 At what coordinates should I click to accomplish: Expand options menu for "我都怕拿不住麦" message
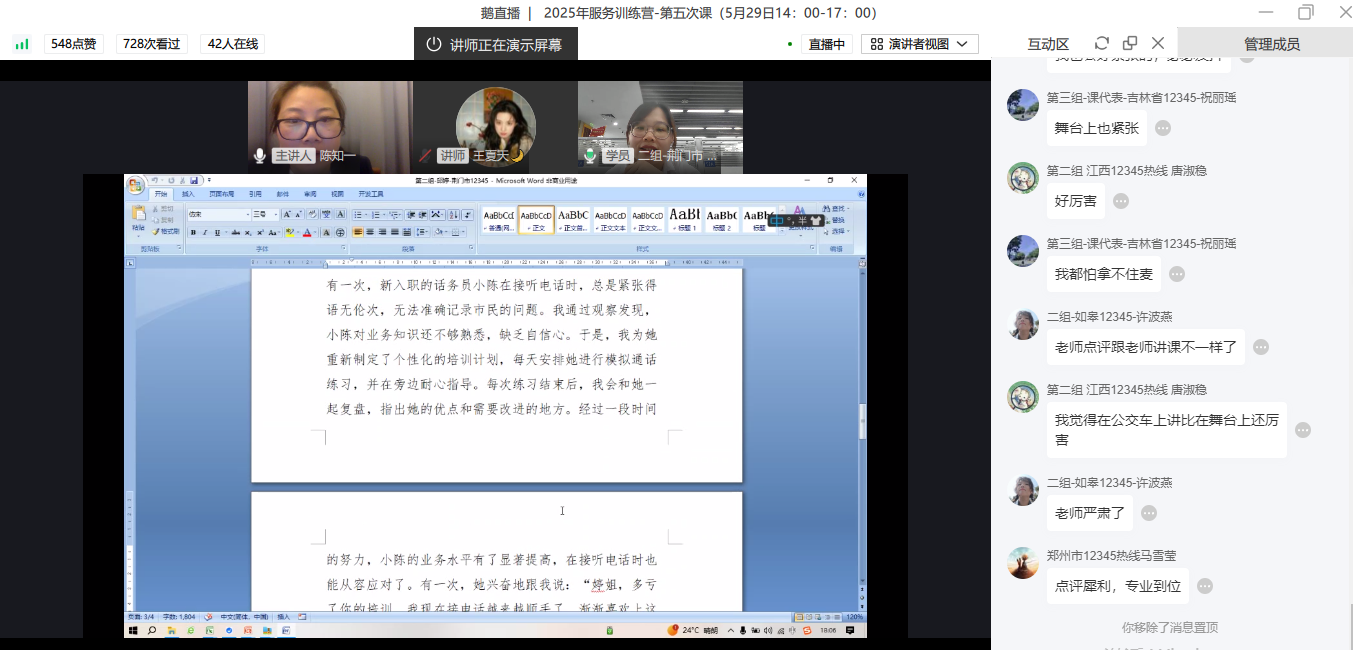[1177, 274]
